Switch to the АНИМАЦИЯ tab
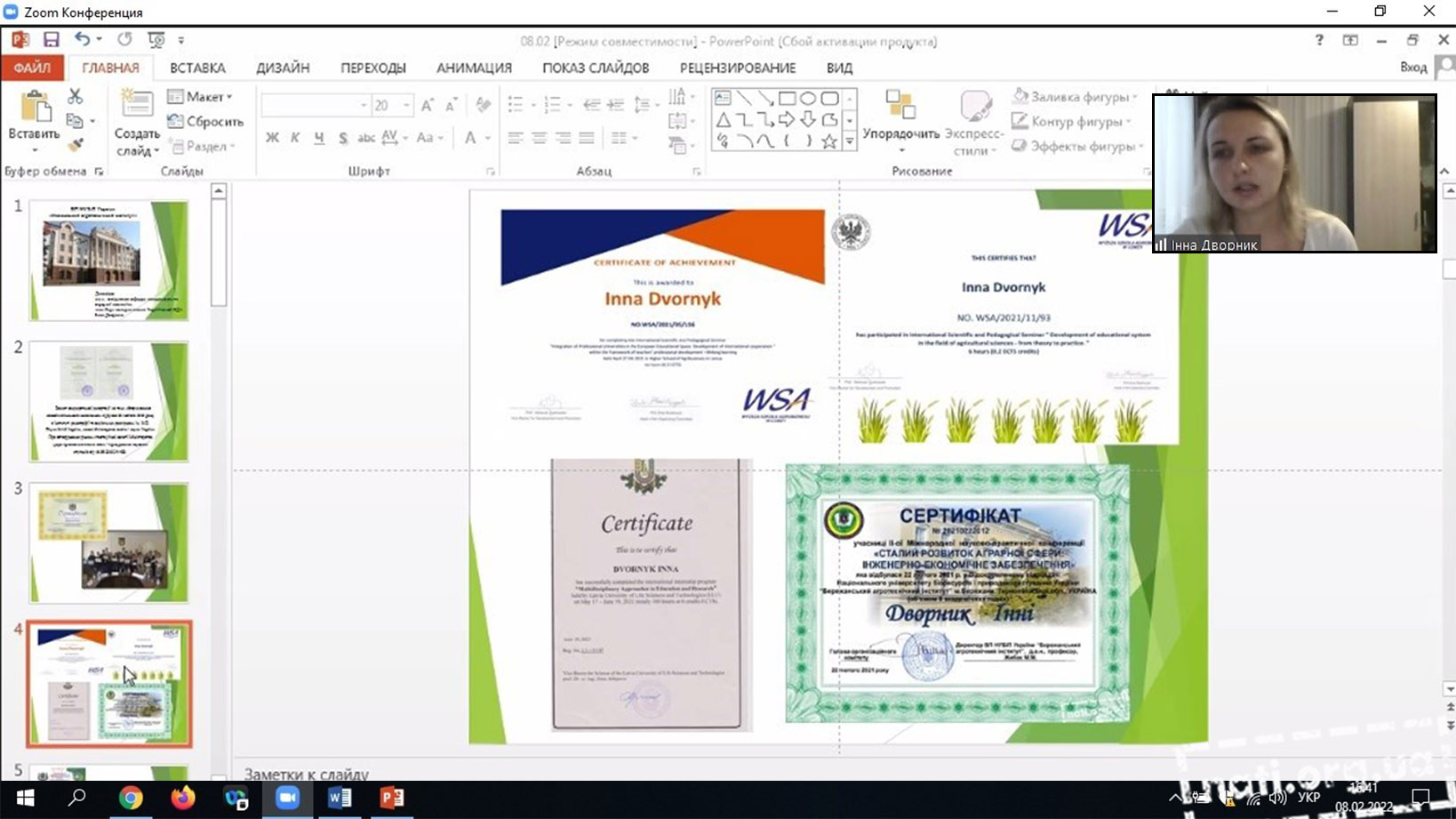The image size is (1456, 819). pyautogui.click(x=474, y=68)
